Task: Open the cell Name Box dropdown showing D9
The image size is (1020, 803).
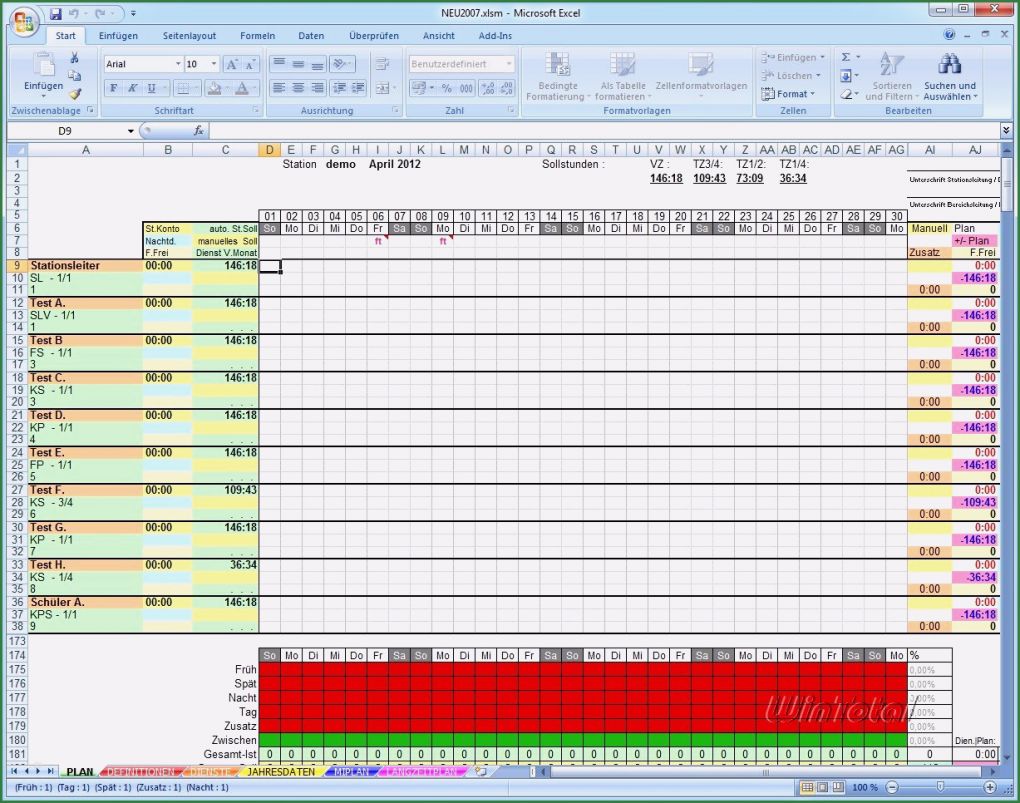Action: [130, 130]
